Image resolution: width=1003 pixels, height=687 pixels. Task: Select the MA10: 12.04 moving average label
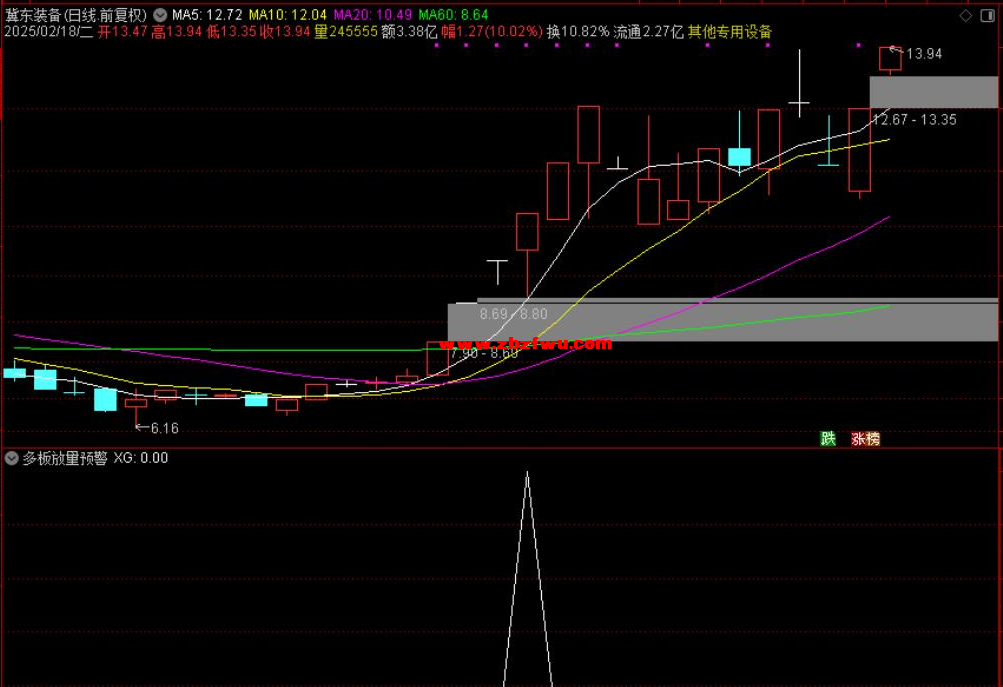(x=288, y=15)
